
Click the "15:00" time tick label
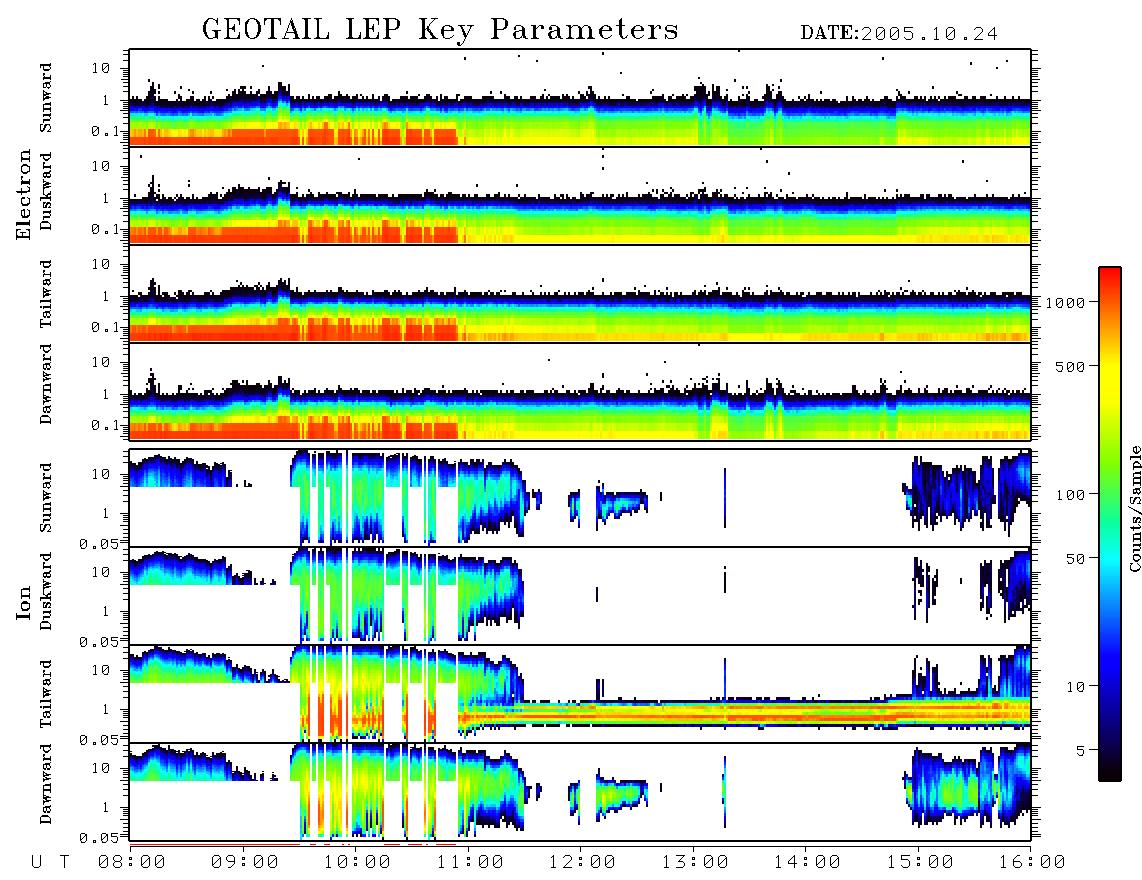coord(920,862)
